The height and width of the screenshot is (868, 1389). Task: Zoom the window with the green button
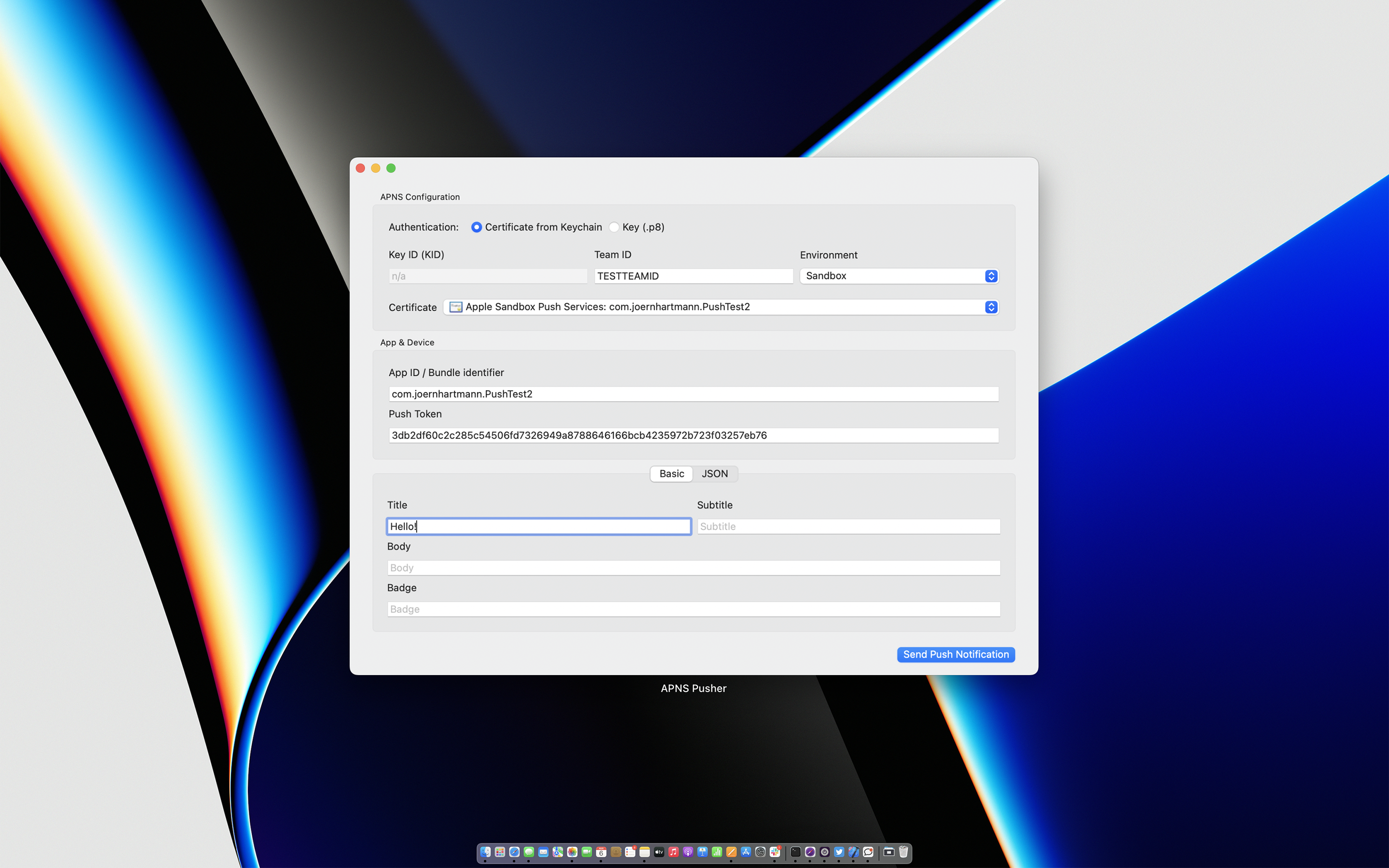tap(391, 168)
